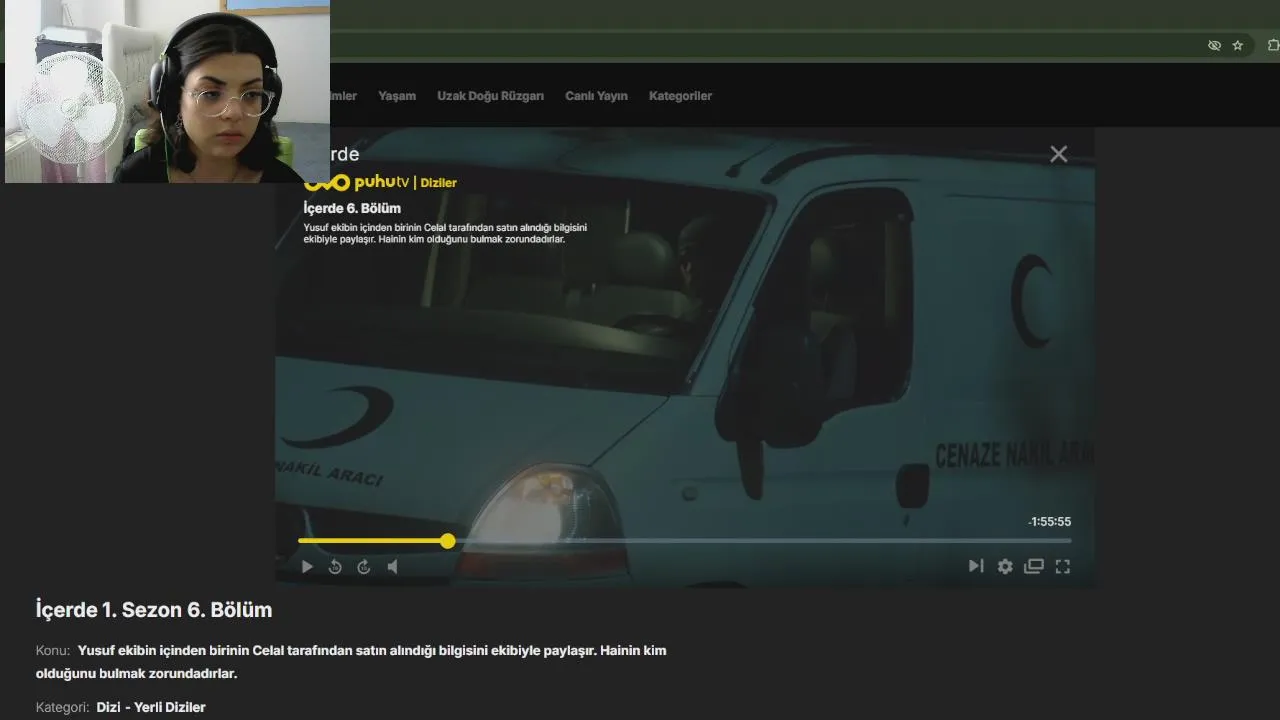Screen dimensions: 1280x720
Task: Open the Canlı Yayın menu item
Action: point(596,96)
